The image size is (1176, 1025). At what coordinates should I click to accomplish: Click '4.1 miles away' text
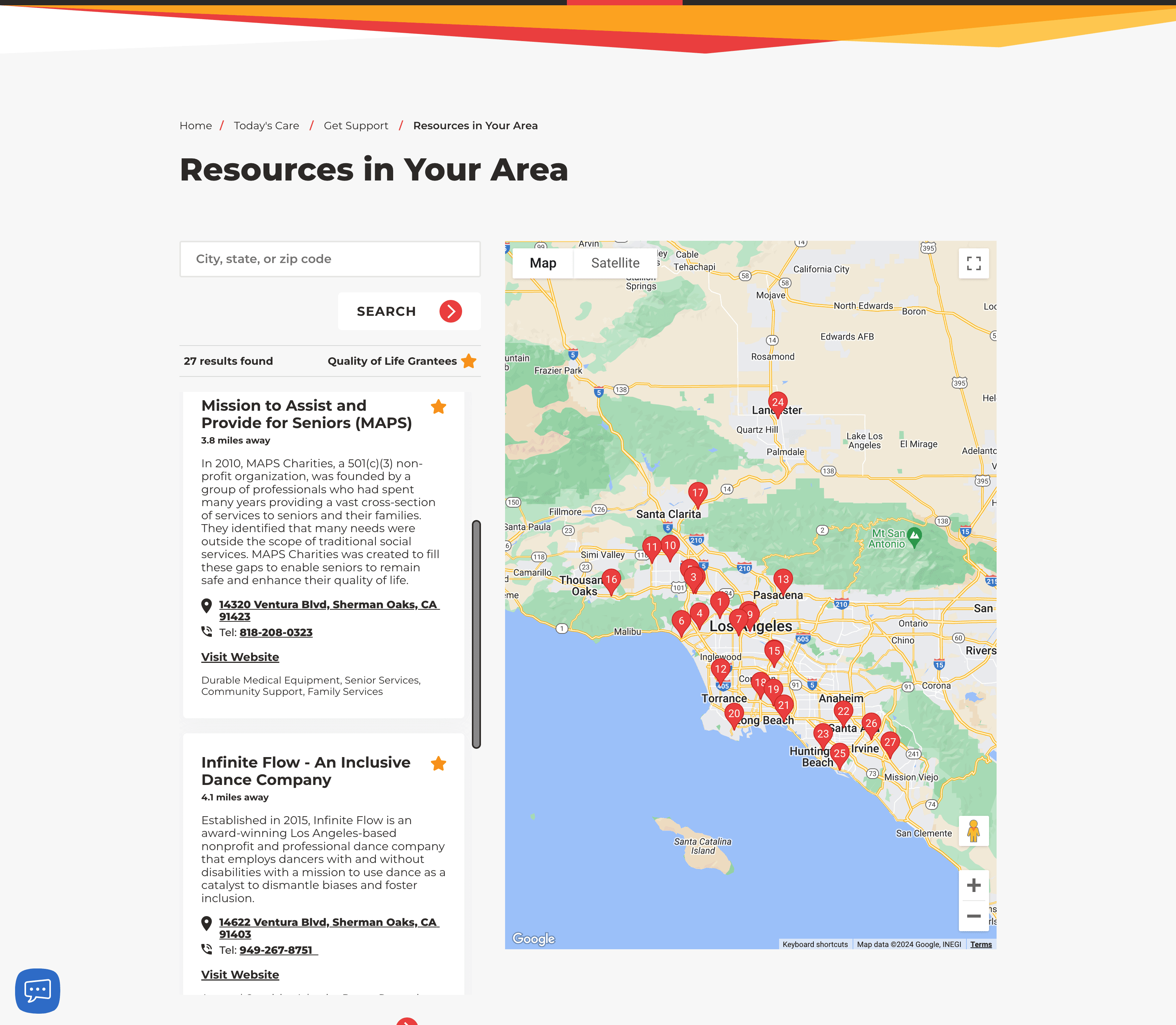click(x=235, y=797)
